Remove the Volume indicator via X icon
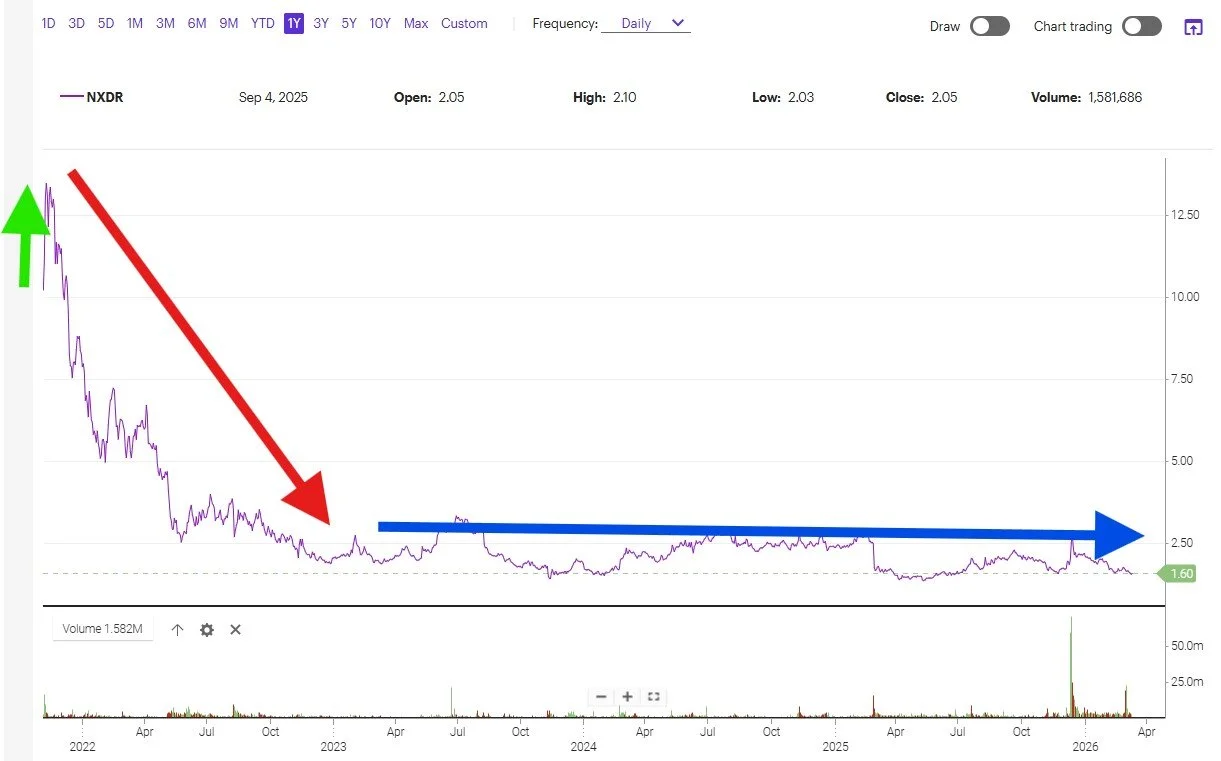Screen dimensions: 1221x761 tap(235, 629)
